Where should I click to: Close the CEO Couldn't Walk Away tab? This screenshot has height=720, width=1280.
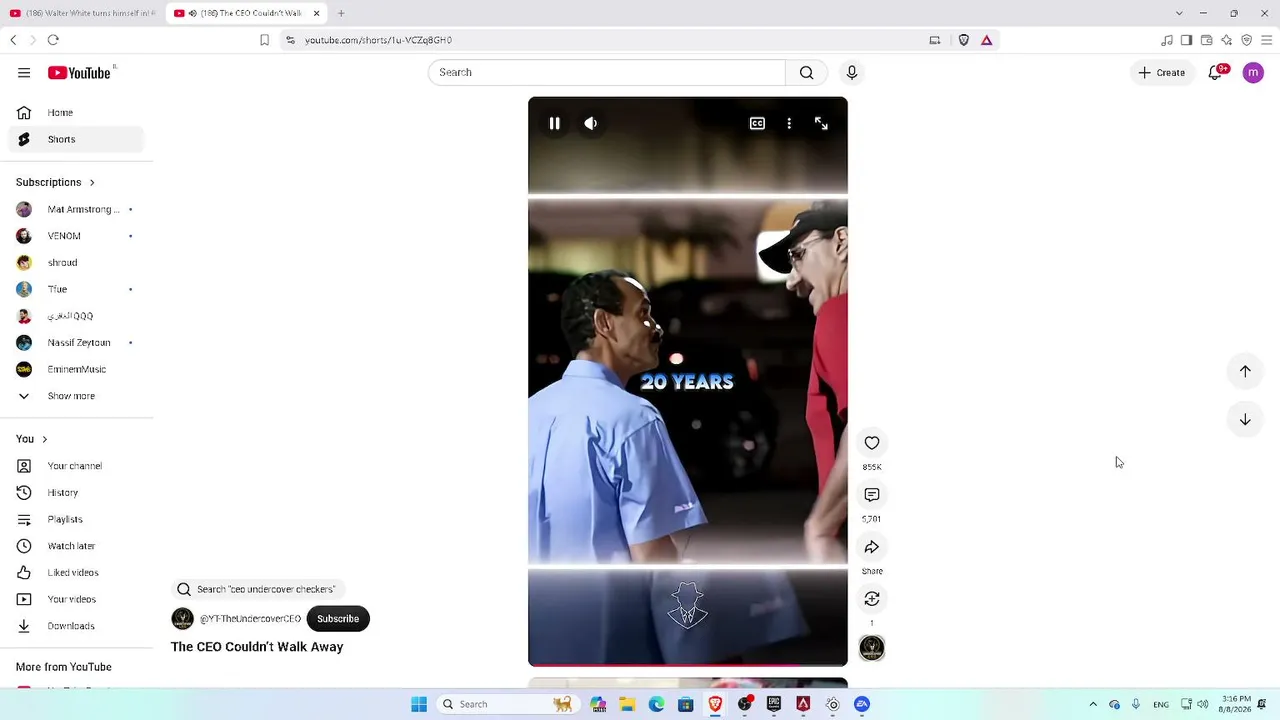click(x=317, y=13)
